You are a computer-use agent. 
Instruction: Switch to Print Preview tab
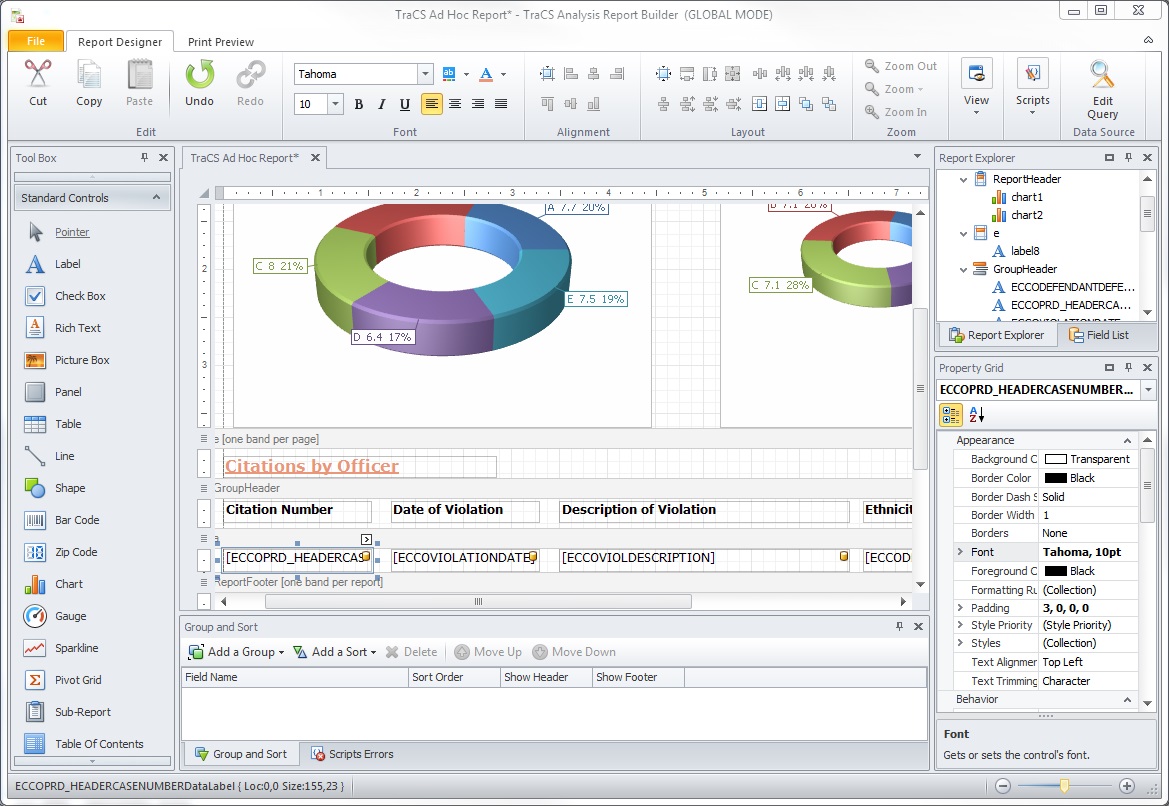(x=221, y=42)
